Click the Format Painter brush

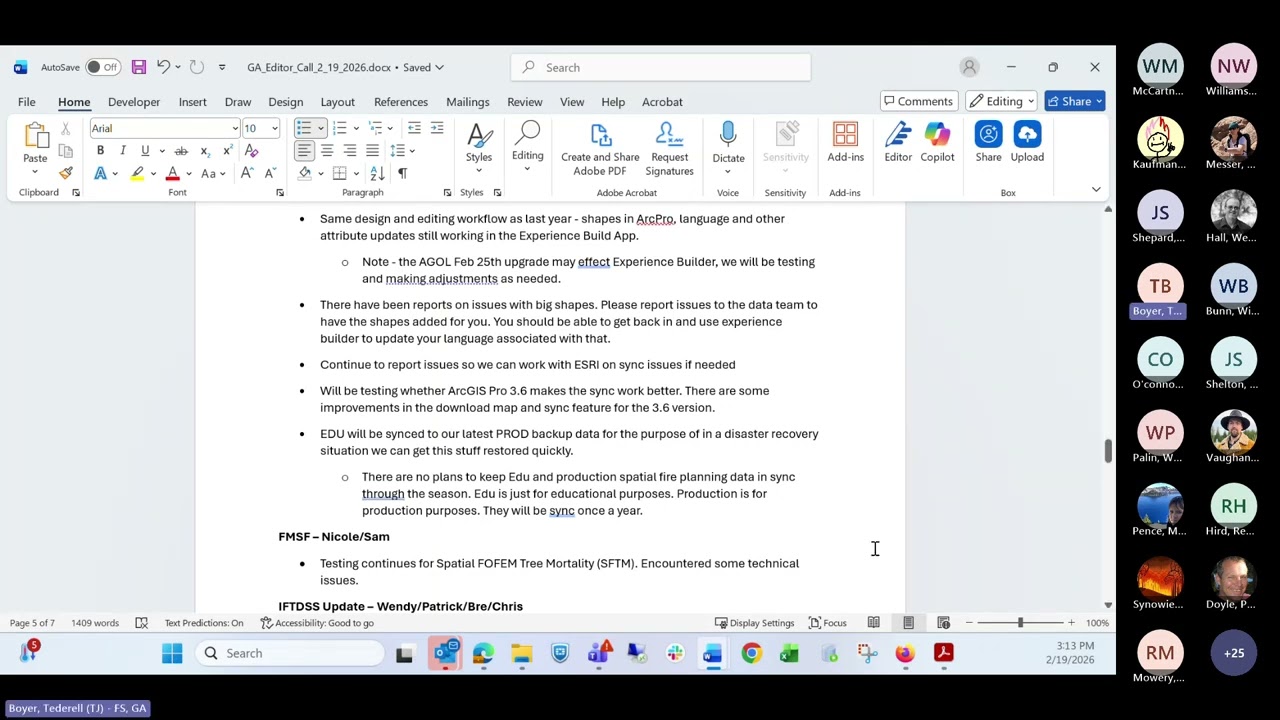66,173
